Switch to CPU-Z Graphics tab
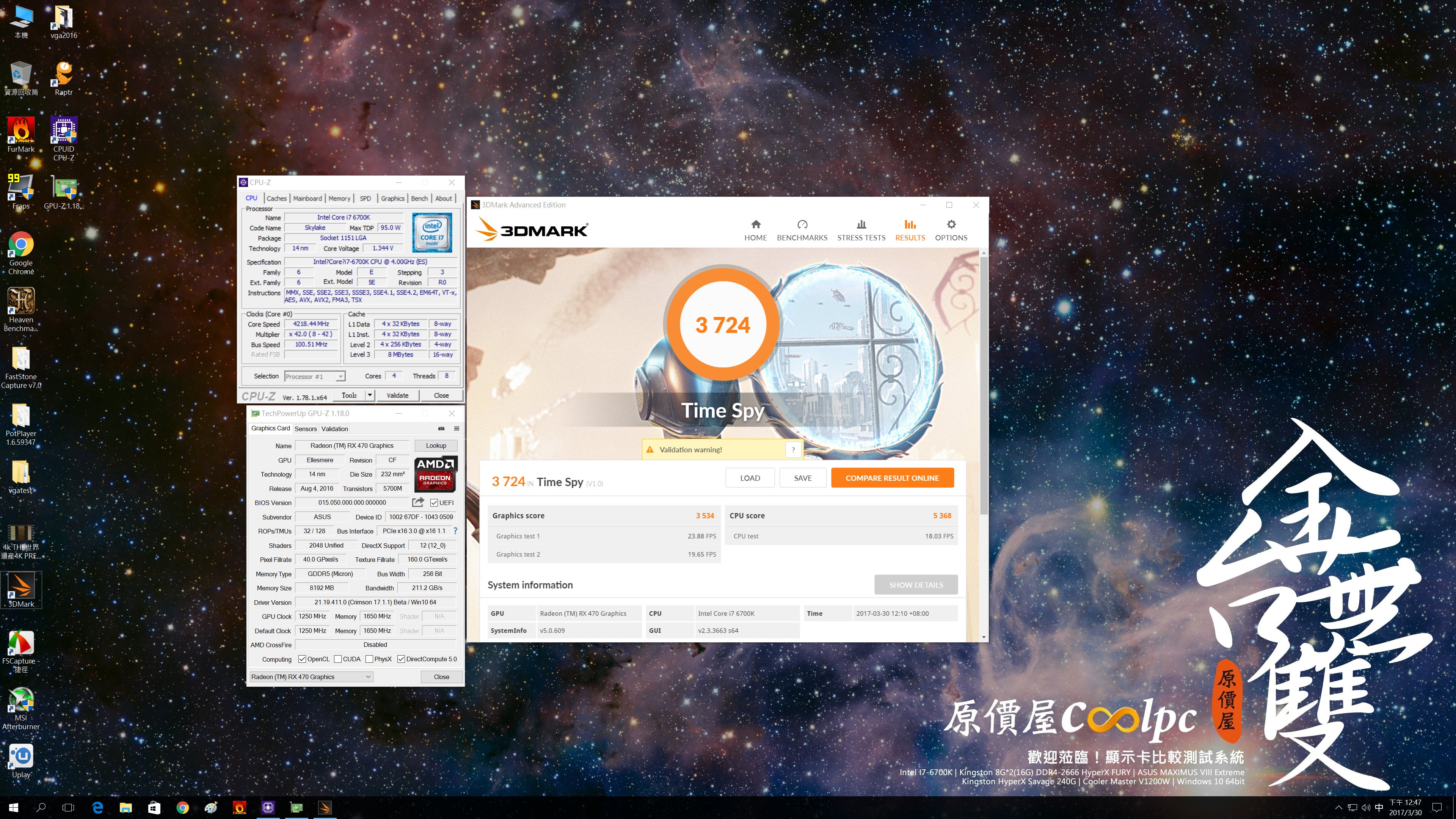This screenshot has height=819, width=1456. click(392, 198)
